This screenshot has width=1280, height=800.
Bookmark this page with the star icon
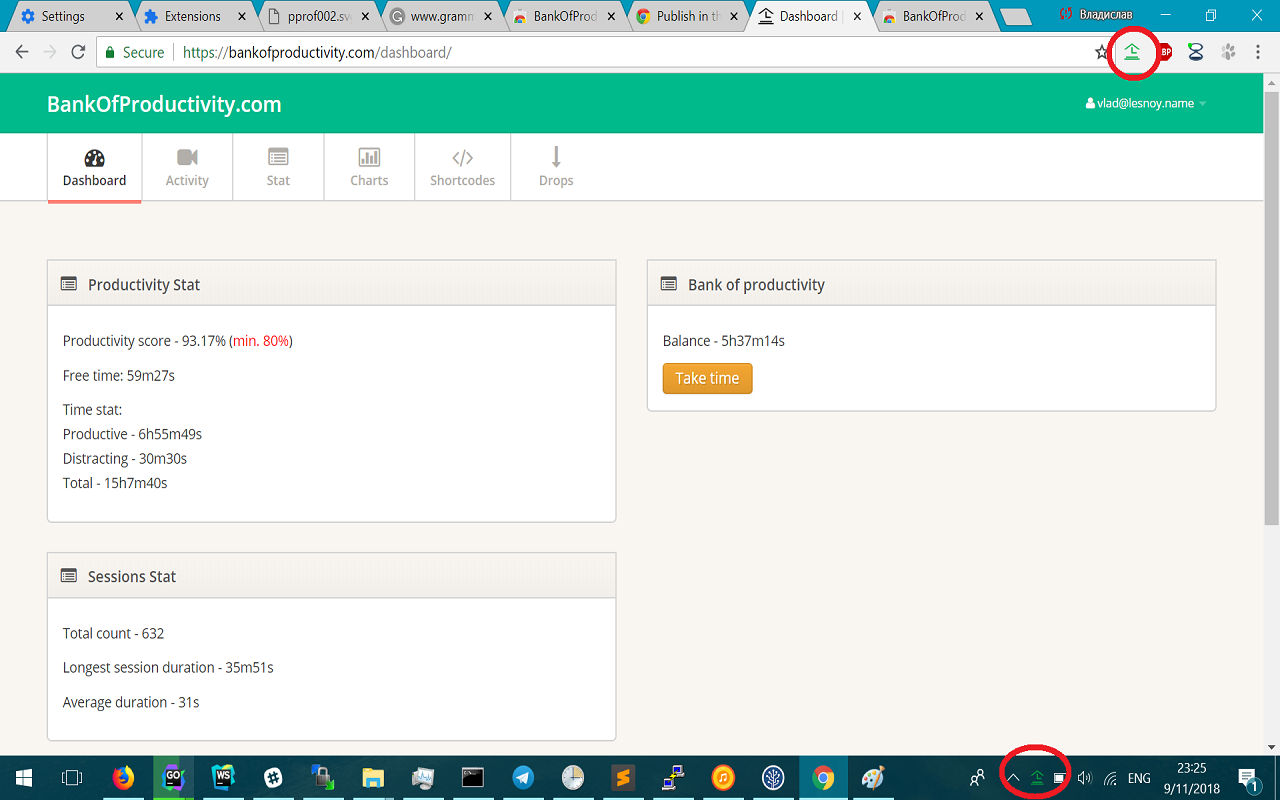tap(1102, 52)
